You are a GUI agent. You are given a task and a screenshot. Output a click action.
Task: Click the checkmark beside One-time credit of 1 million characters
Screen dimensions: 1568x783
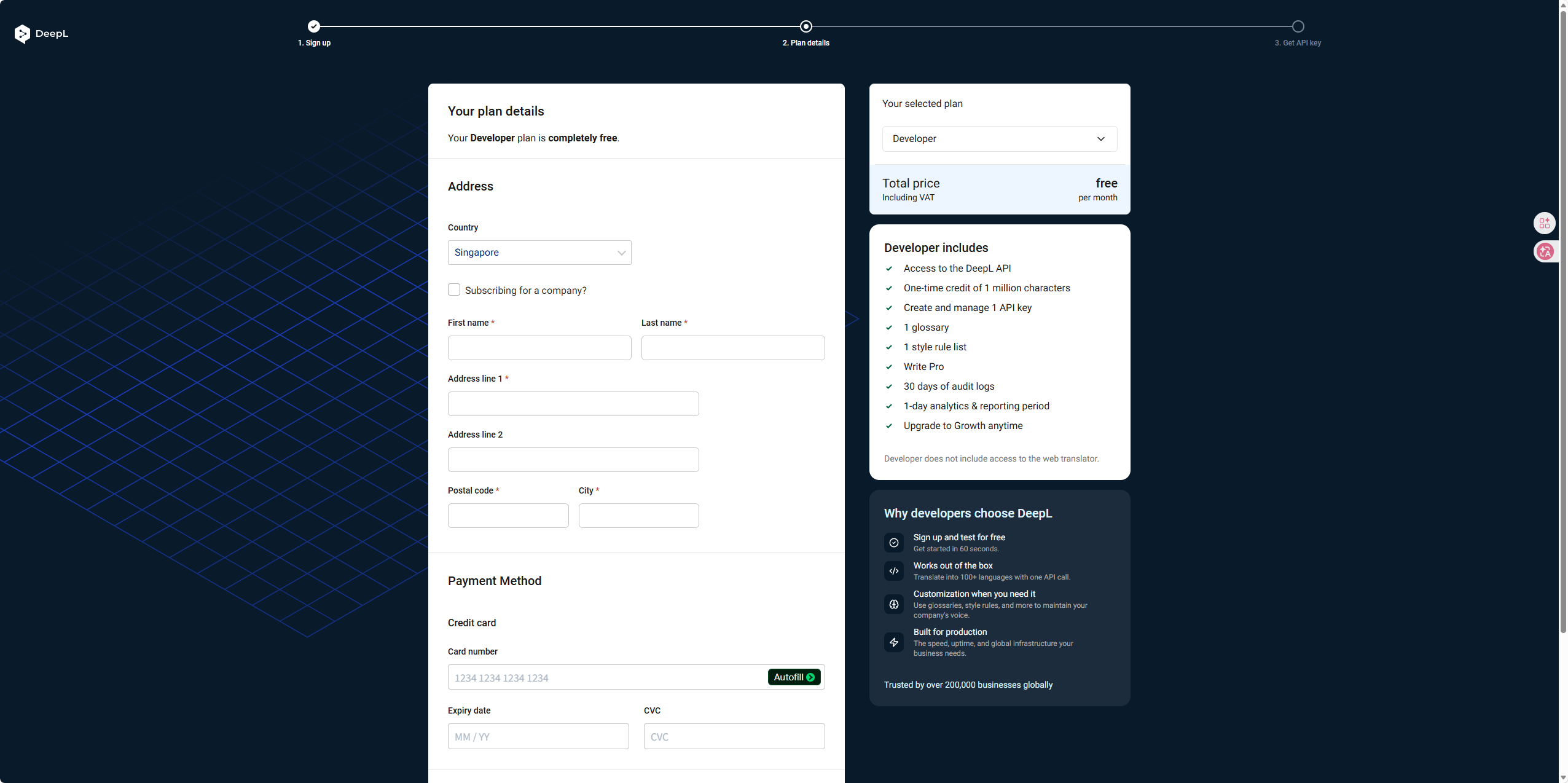tap(889, 288)
